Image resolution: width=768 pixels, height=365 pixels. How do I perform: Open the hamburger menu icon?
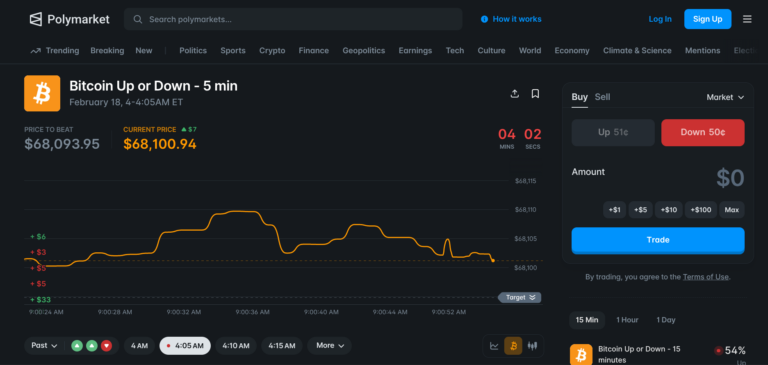coord(747,19)
